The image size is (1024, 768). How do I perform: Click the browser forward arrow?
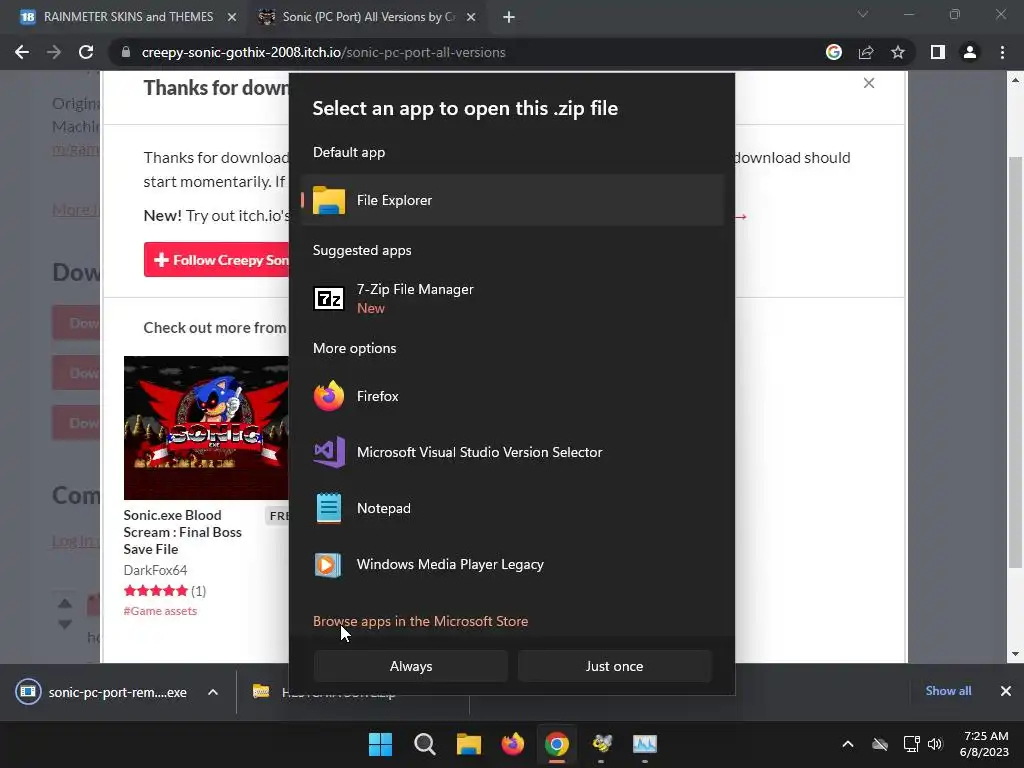pyautogui.click(x=54, y=52)
